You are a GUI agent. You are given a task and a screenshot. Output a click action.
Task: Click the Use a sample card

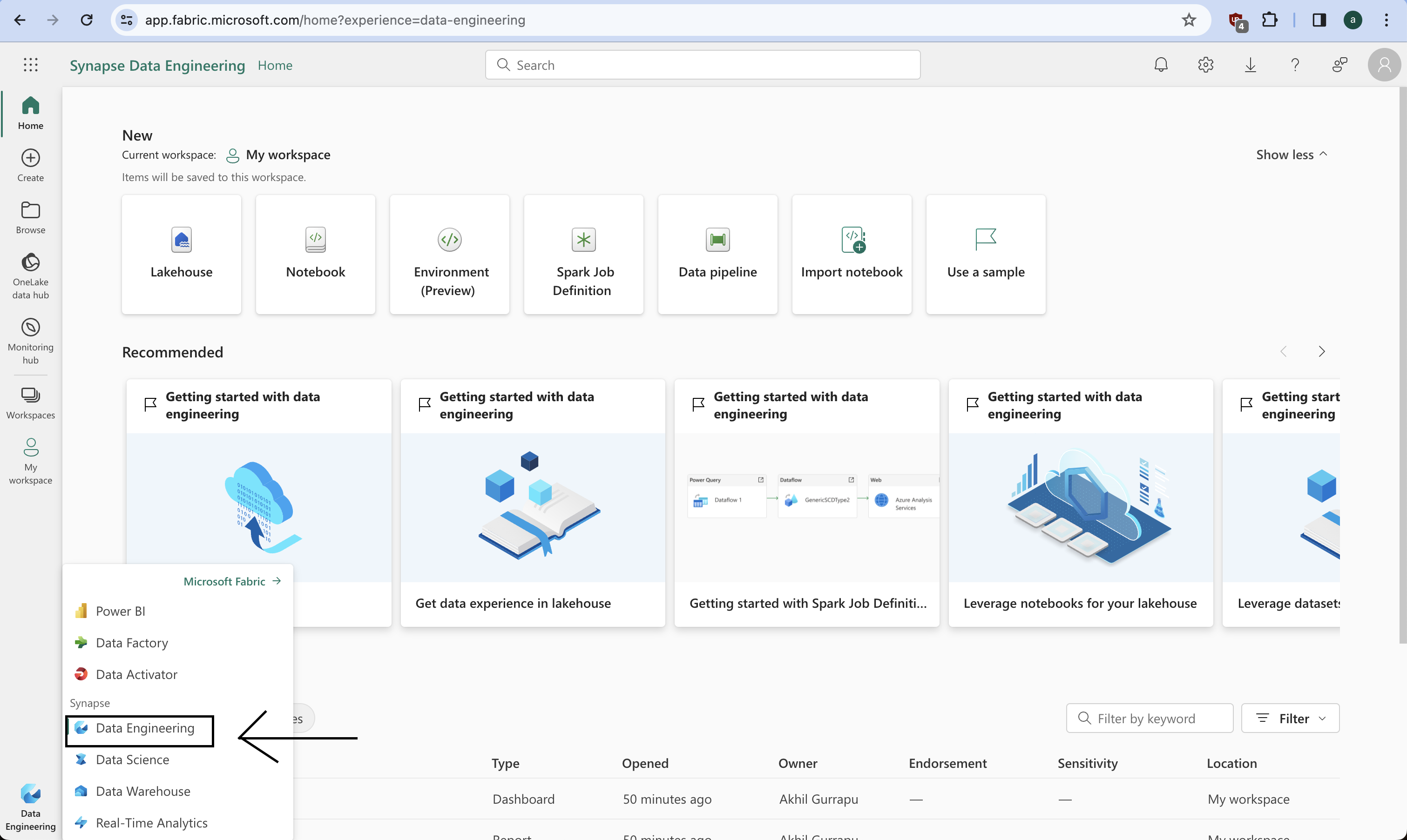click(x=986, y=255)
